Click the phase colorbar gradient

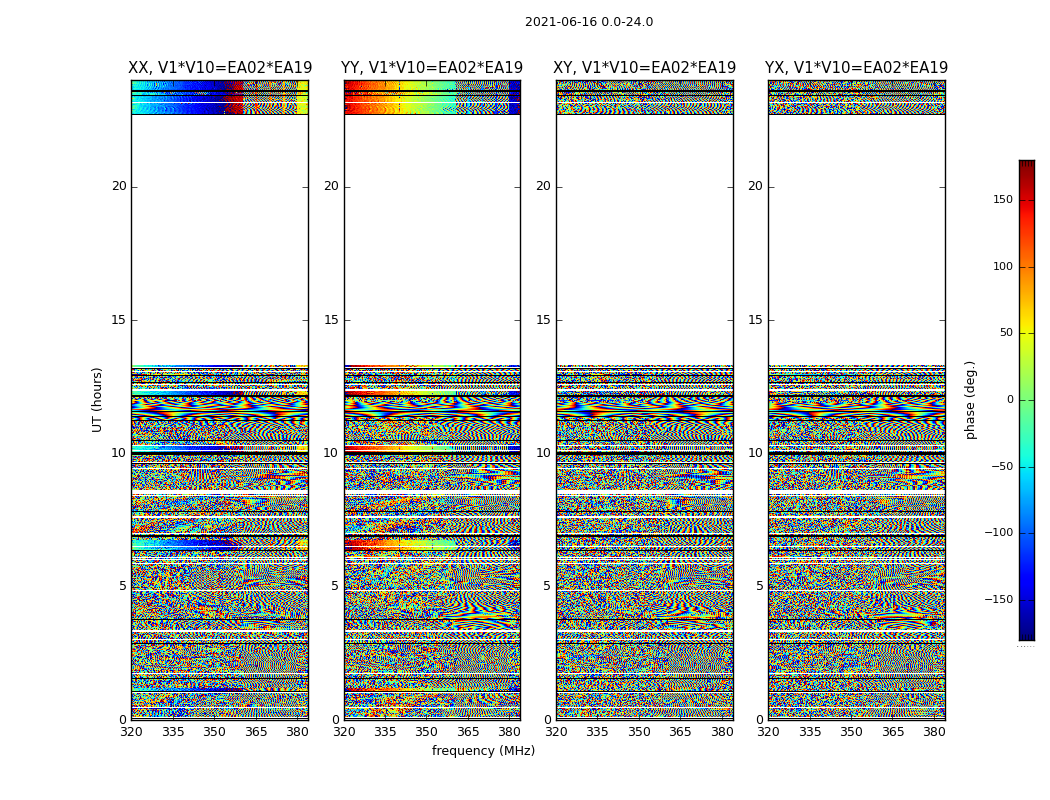(x=1026, y=400)
